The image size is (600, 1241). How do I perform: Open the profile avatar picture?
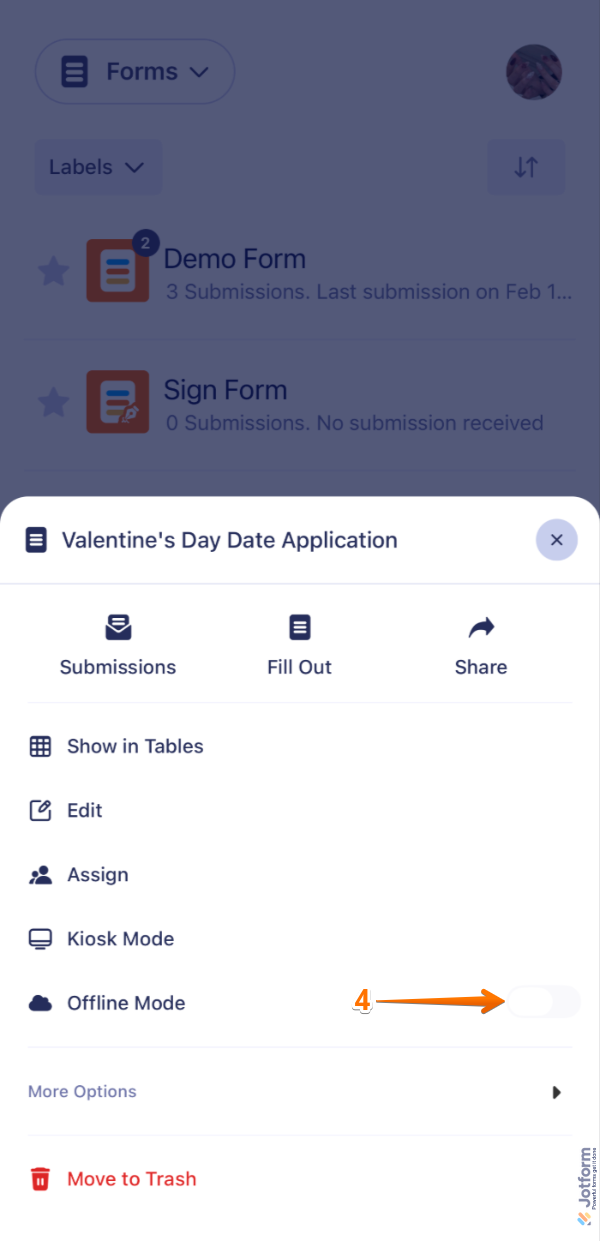tap(533, 71)
